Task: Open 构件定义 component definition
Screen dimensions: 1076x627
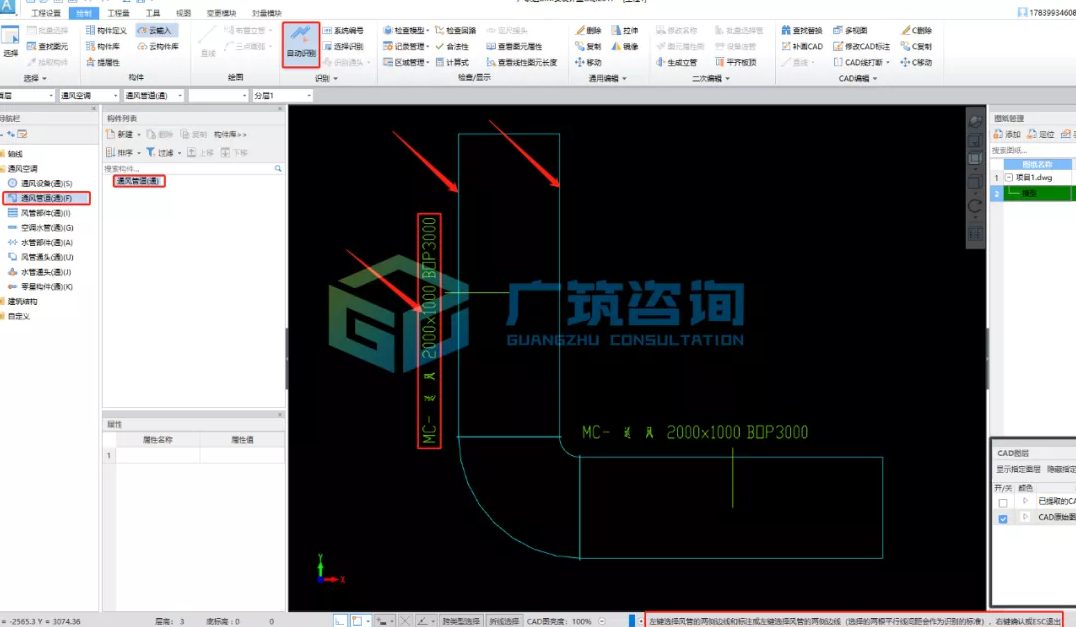Action: click(106, 30)
